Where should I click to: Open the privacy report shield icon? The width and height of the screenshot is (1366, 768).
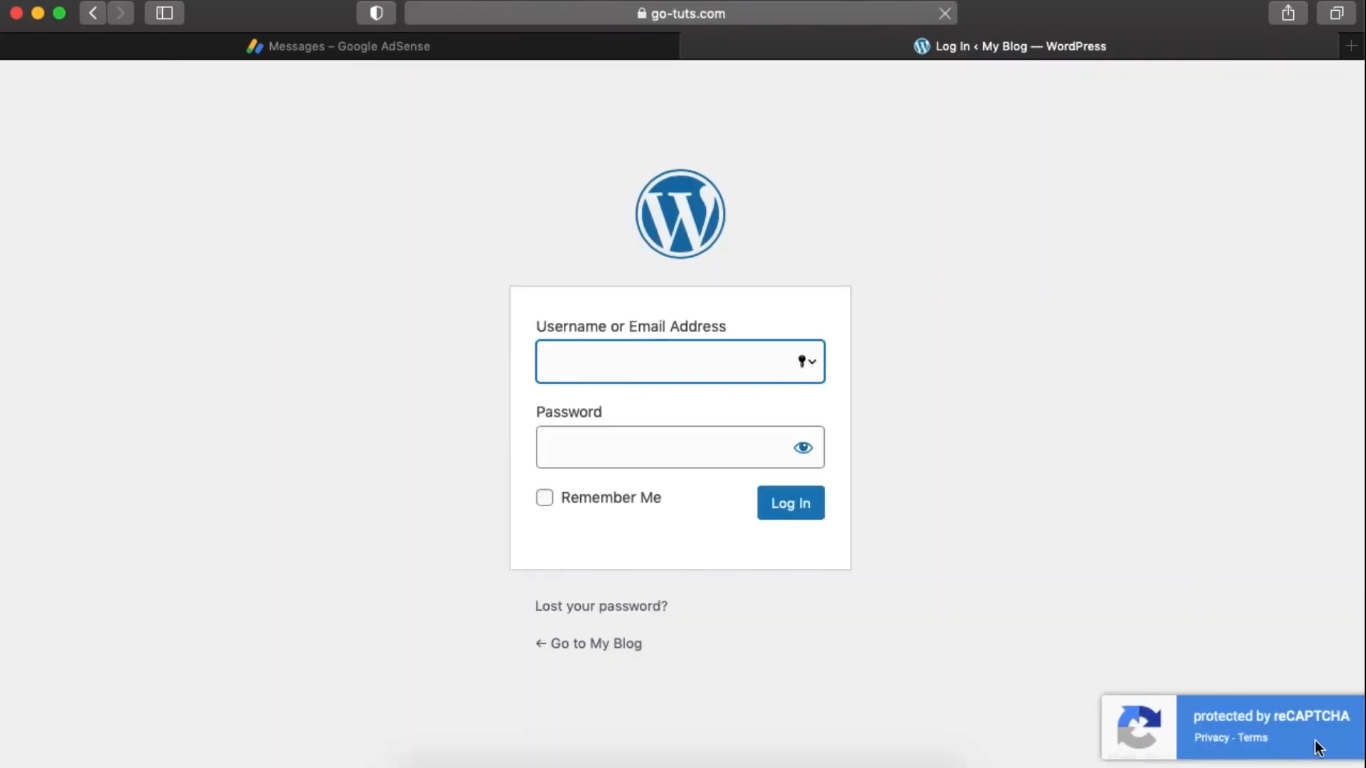tap(376, 13)
